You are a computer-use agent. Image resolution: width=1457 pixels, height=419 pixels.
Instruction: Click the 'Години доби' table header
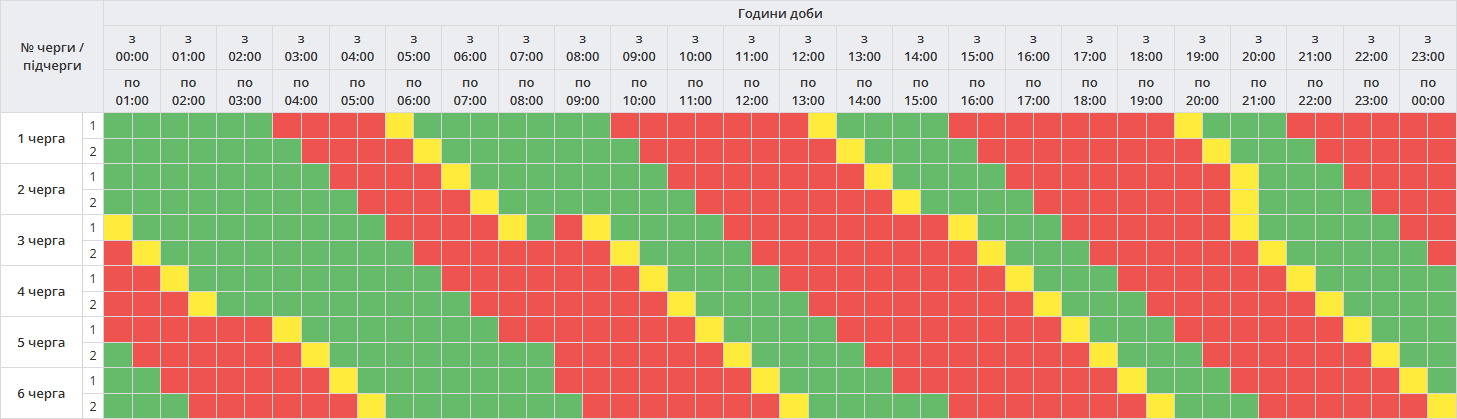[780, 13]
